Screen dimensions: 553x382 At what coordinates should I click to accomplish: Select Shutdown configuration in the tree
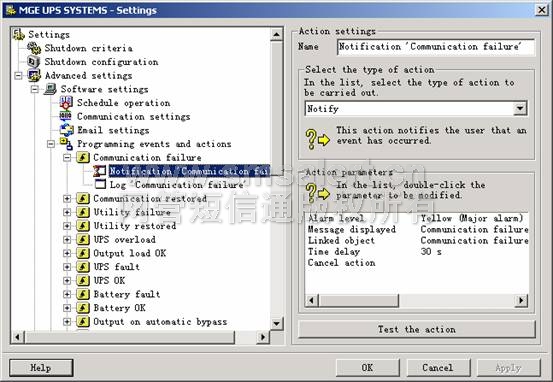pyautogui.click(x=101, y=62)
